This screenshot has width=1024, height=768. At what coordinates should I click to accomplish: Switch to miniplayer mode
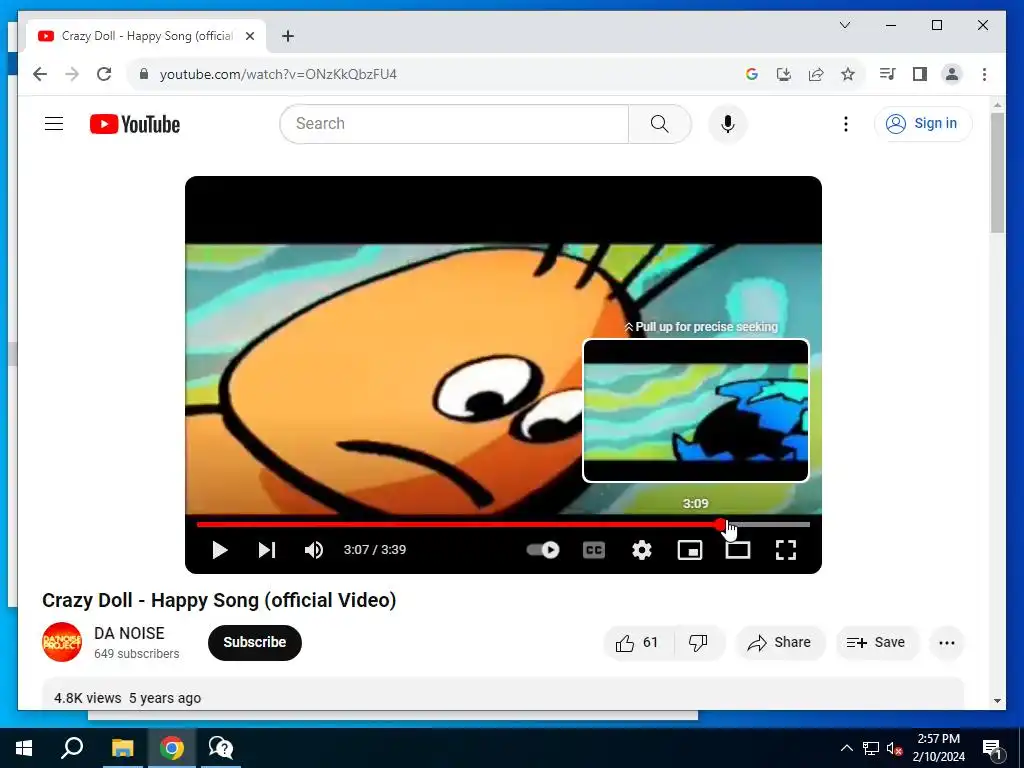coord(690,550)
